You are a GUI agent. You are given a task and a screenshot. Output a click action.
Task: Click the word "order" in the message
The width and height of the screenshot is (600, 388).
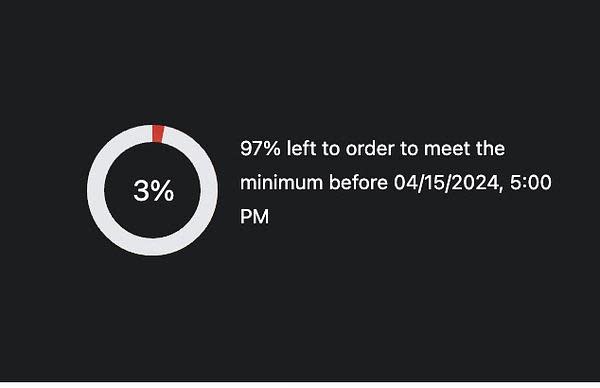[370, 148]
